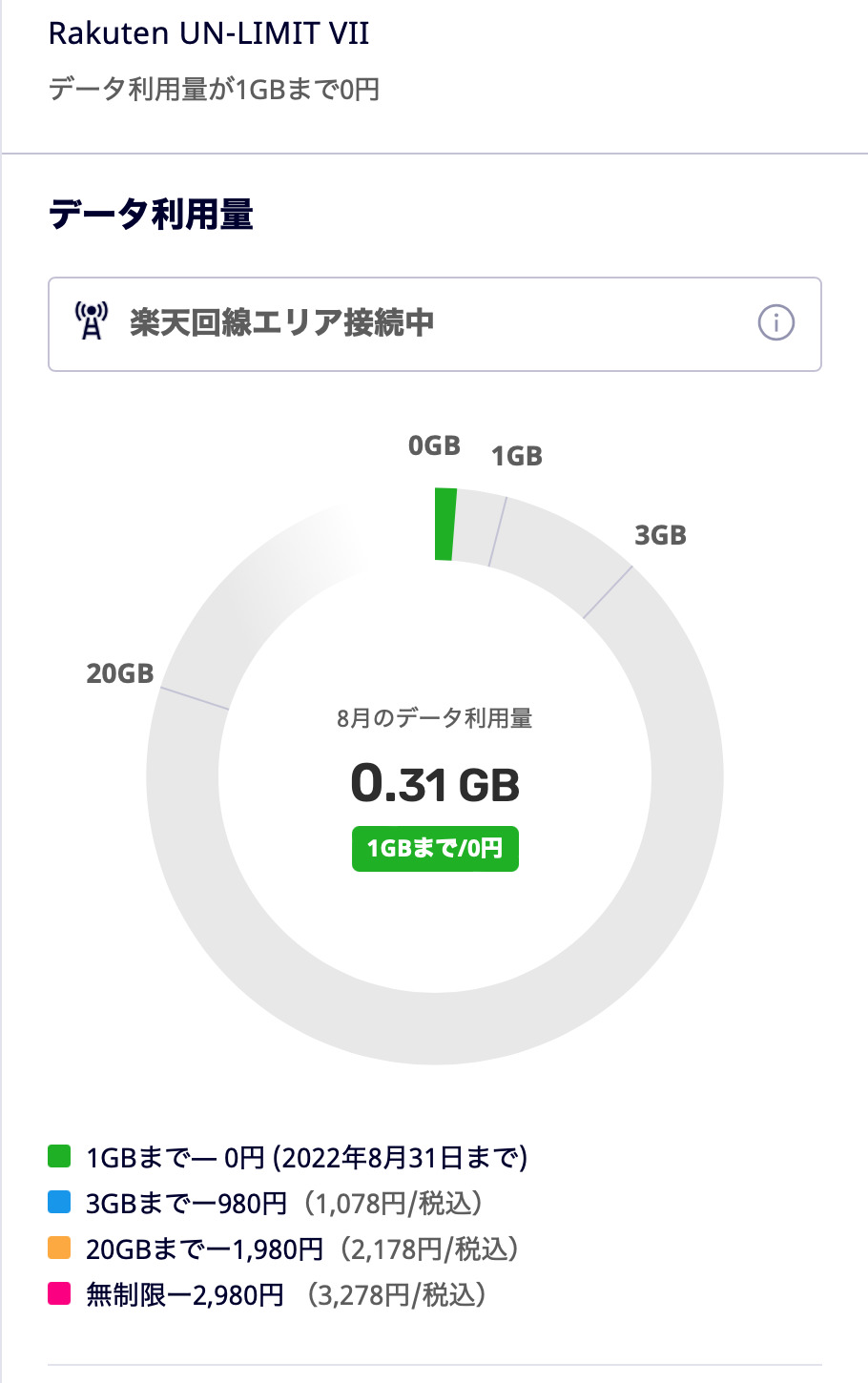This screenshot has height=1383, width=868.
Task: Click the green legend square for 1GB
Action: click(60, 1157)
